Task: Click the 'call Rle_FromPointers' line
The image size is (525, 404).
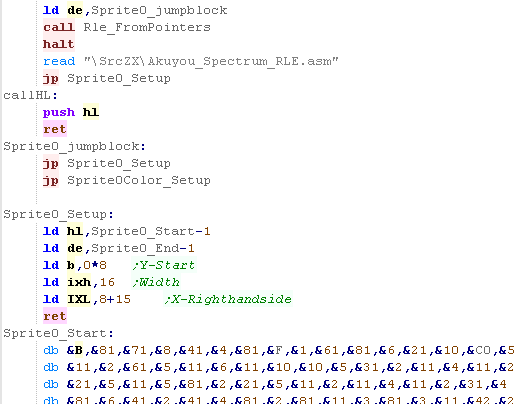Action: coord(127,27)
